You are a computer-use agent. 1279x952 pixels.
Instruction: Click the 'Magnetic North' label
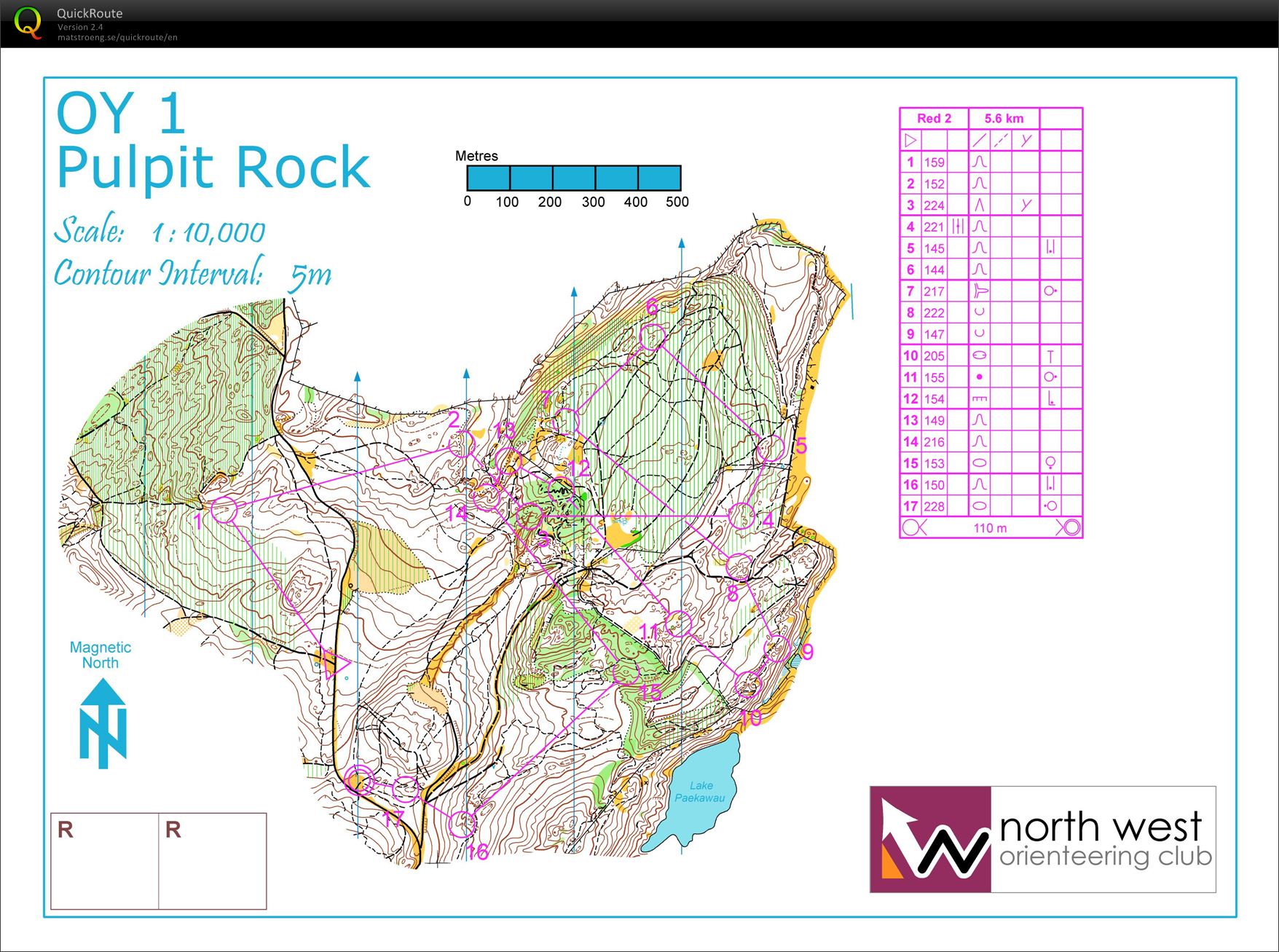coord(101,655)
